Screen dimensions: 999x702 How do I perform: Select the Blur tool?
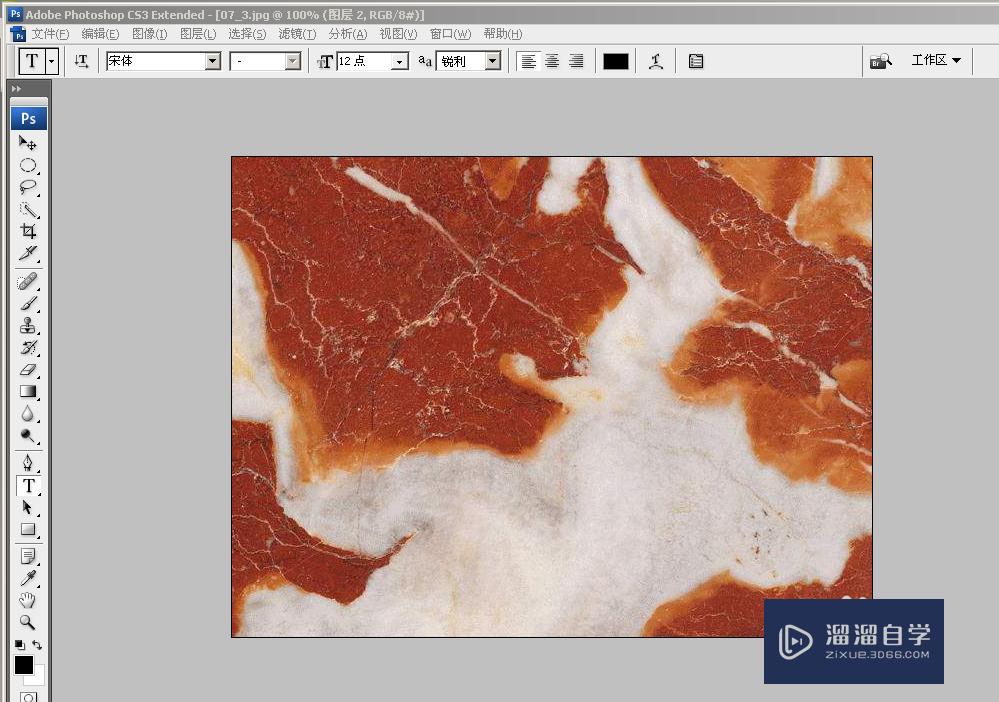(27, 413)
